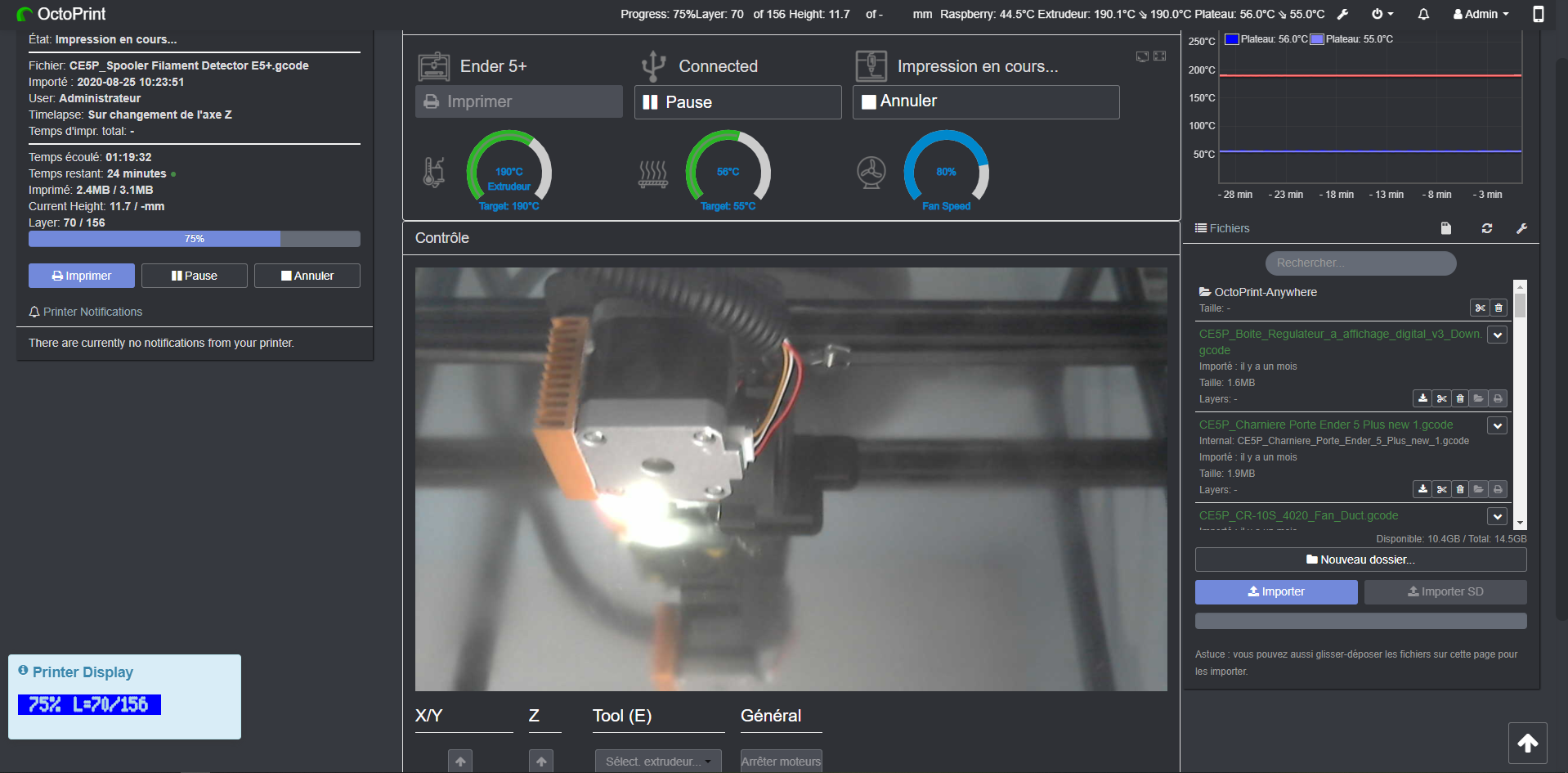The image size is (1568, 773).
Task: Cut the OctoPrint-Anywhere folder with scissors icon
Action: click(x=1480, y=308)
